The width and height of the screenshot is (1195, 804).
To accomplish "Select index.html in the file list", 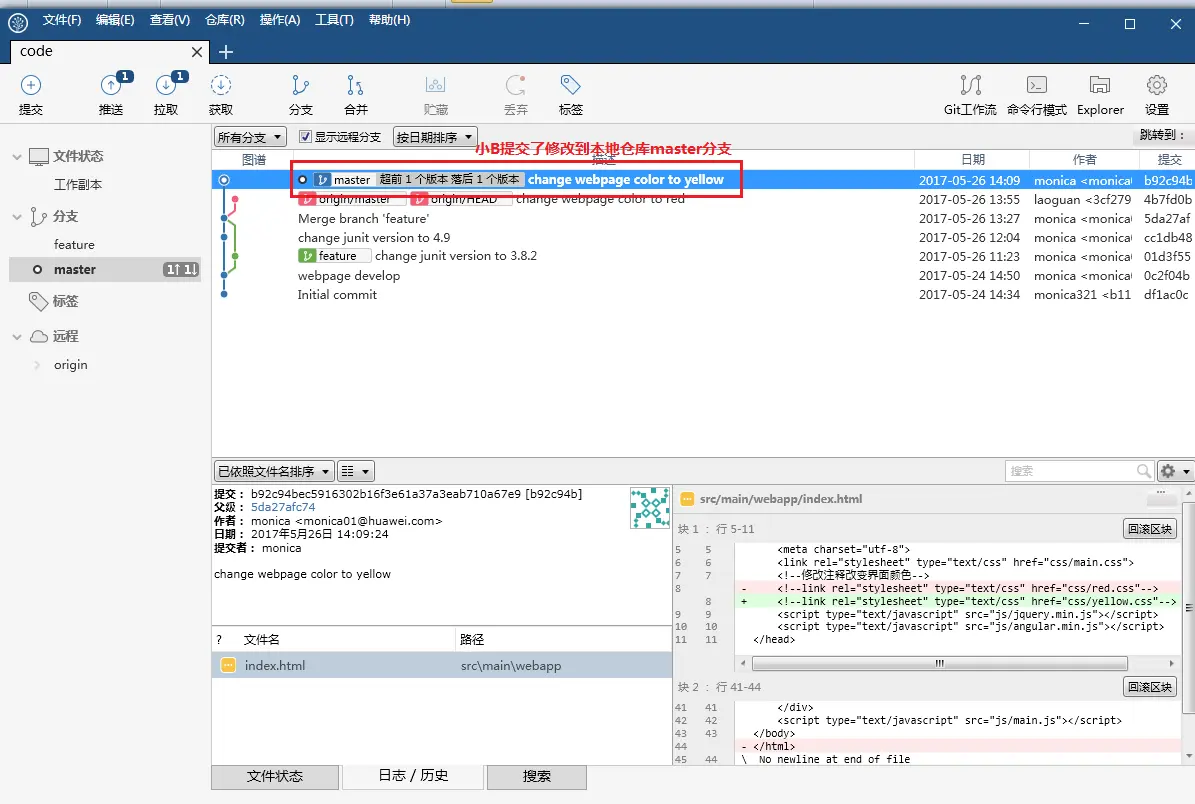I will click(442, 665).
